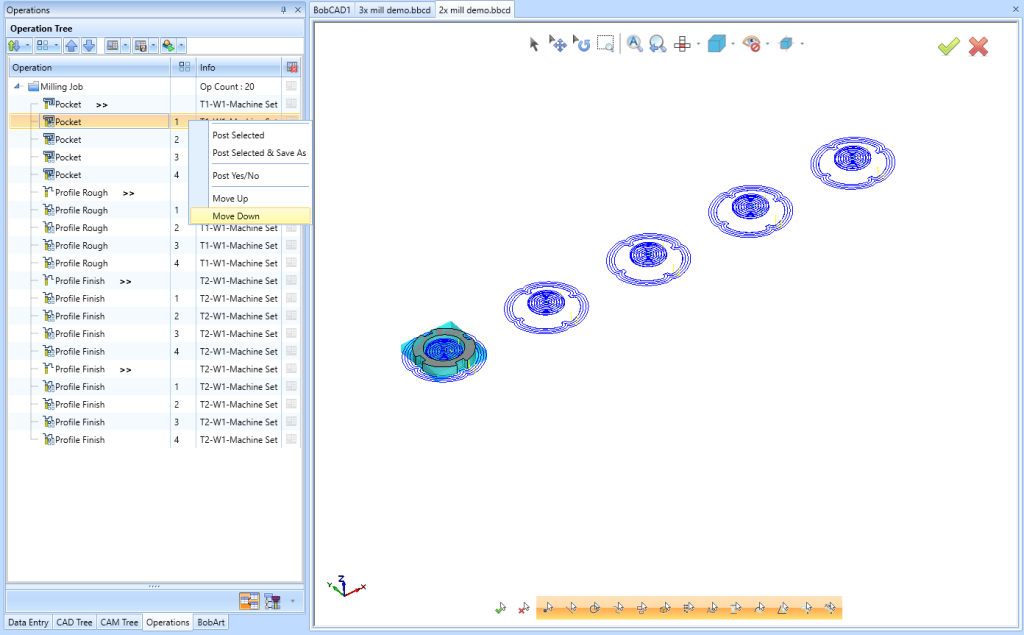
Task: Tick the checkbox beside the first Pocket operation
Action: click(290, 104)
